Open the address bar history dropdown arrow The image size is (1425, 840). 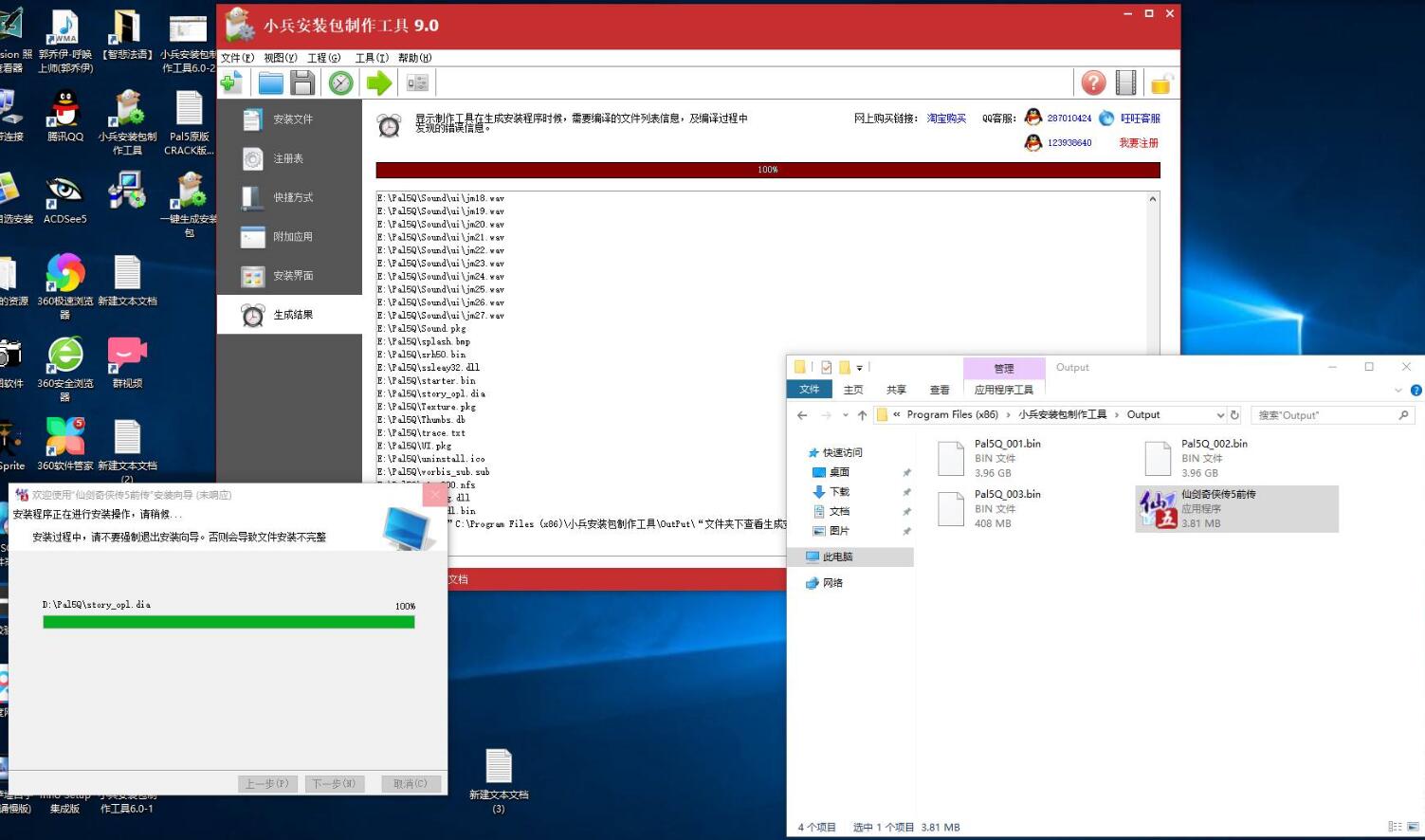(1220, 415)
